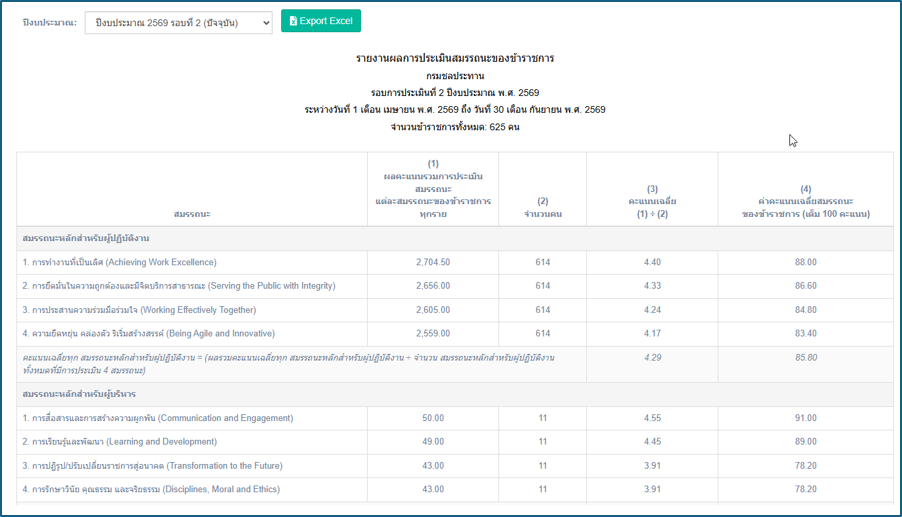Click percentage value 91.00
Image resolution: width=902 pixels, height=517 pixels.
(x=806, y=418)
